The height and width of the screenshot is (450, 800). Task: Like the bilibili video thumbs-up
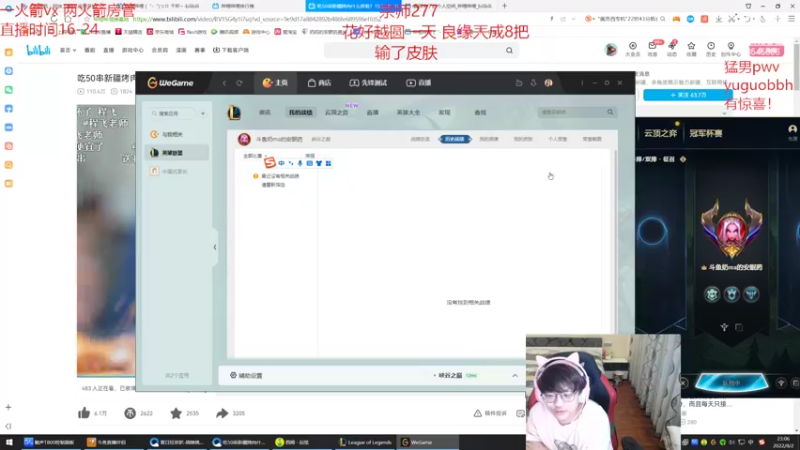(x=84, y=413)
